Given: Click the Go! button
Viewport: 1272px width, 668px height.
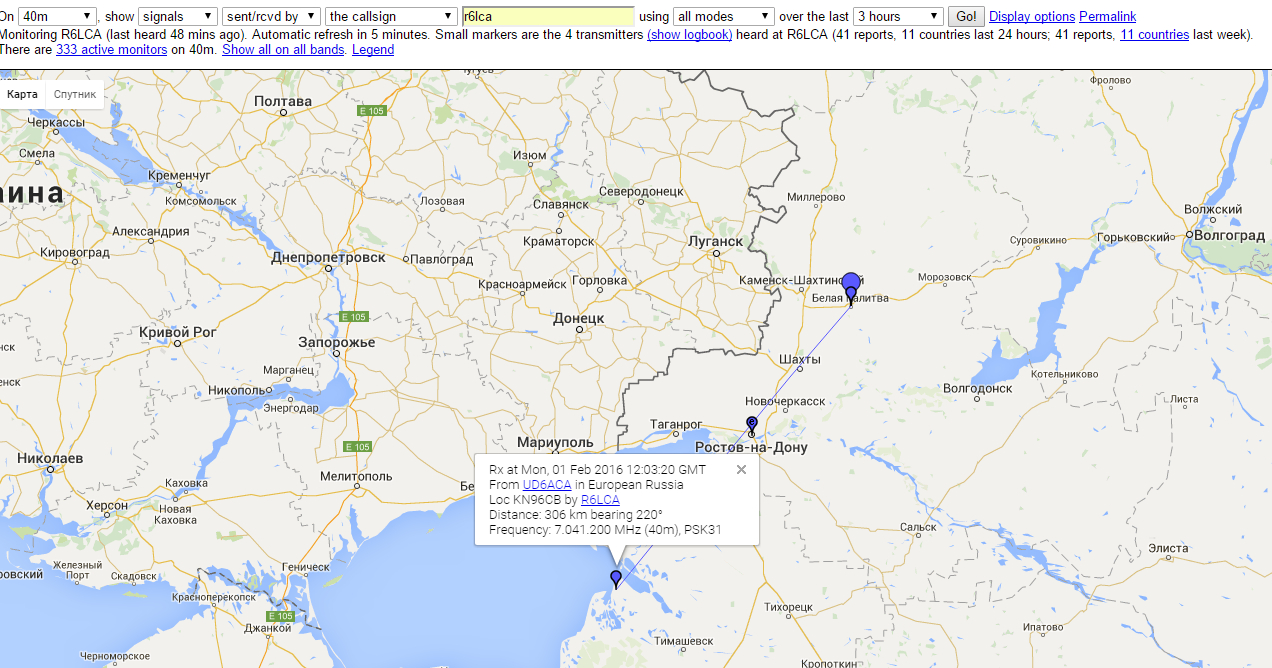Looking at the screenshot, I should click(x=966, y=16).
